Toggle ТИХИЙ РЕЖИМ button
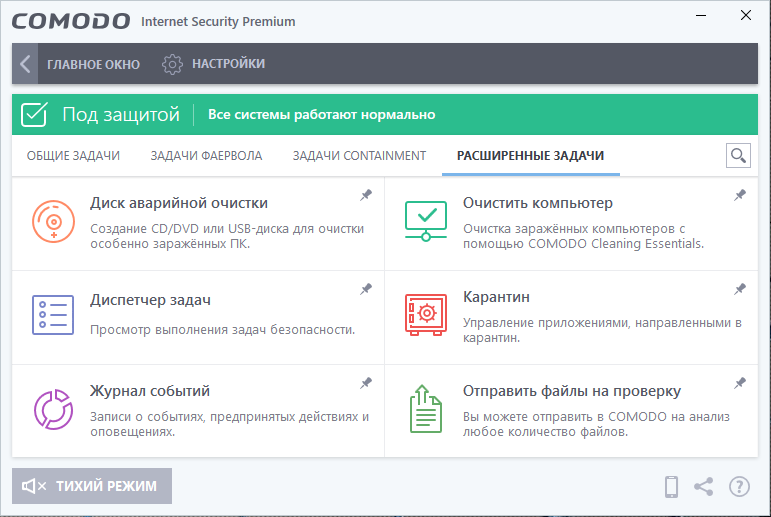 pos(92,486)
